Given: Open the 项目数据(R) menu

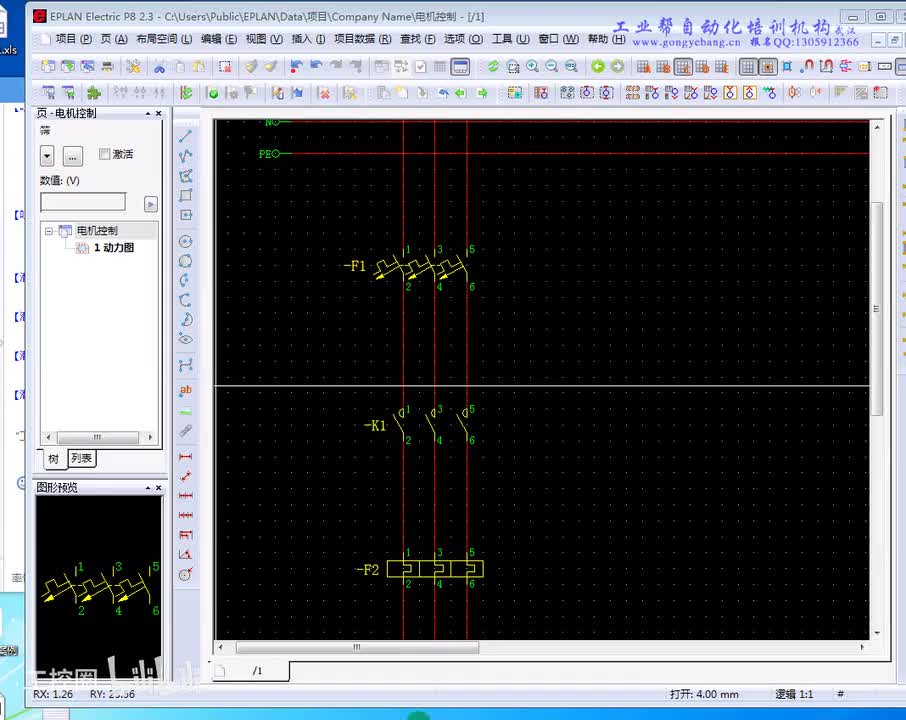Looking at the screenshot, I should click(363, 39).
